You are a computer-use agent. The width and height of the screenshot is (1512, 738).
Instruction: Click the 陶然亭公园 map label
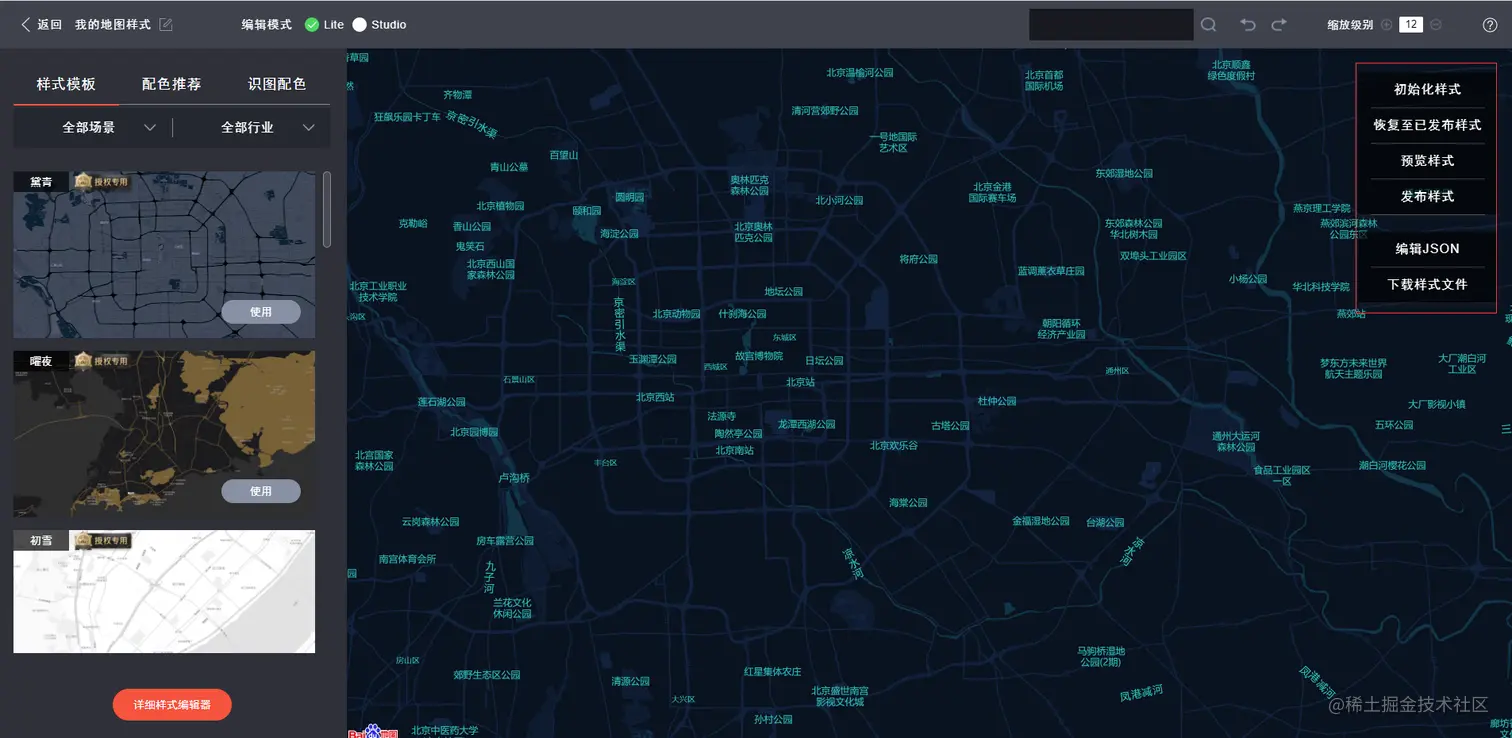[738, 434]
